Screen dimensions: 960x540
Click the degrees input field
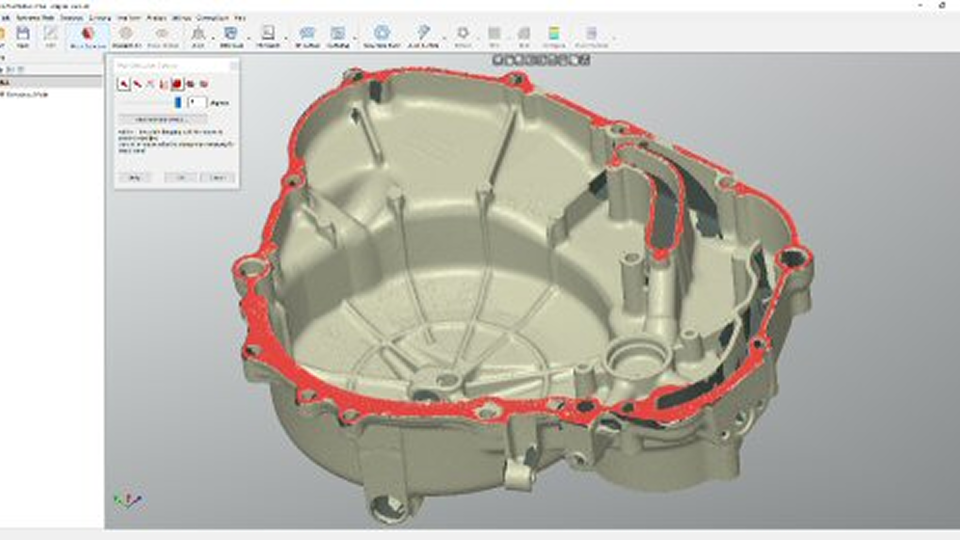click(x=197, y=102)
